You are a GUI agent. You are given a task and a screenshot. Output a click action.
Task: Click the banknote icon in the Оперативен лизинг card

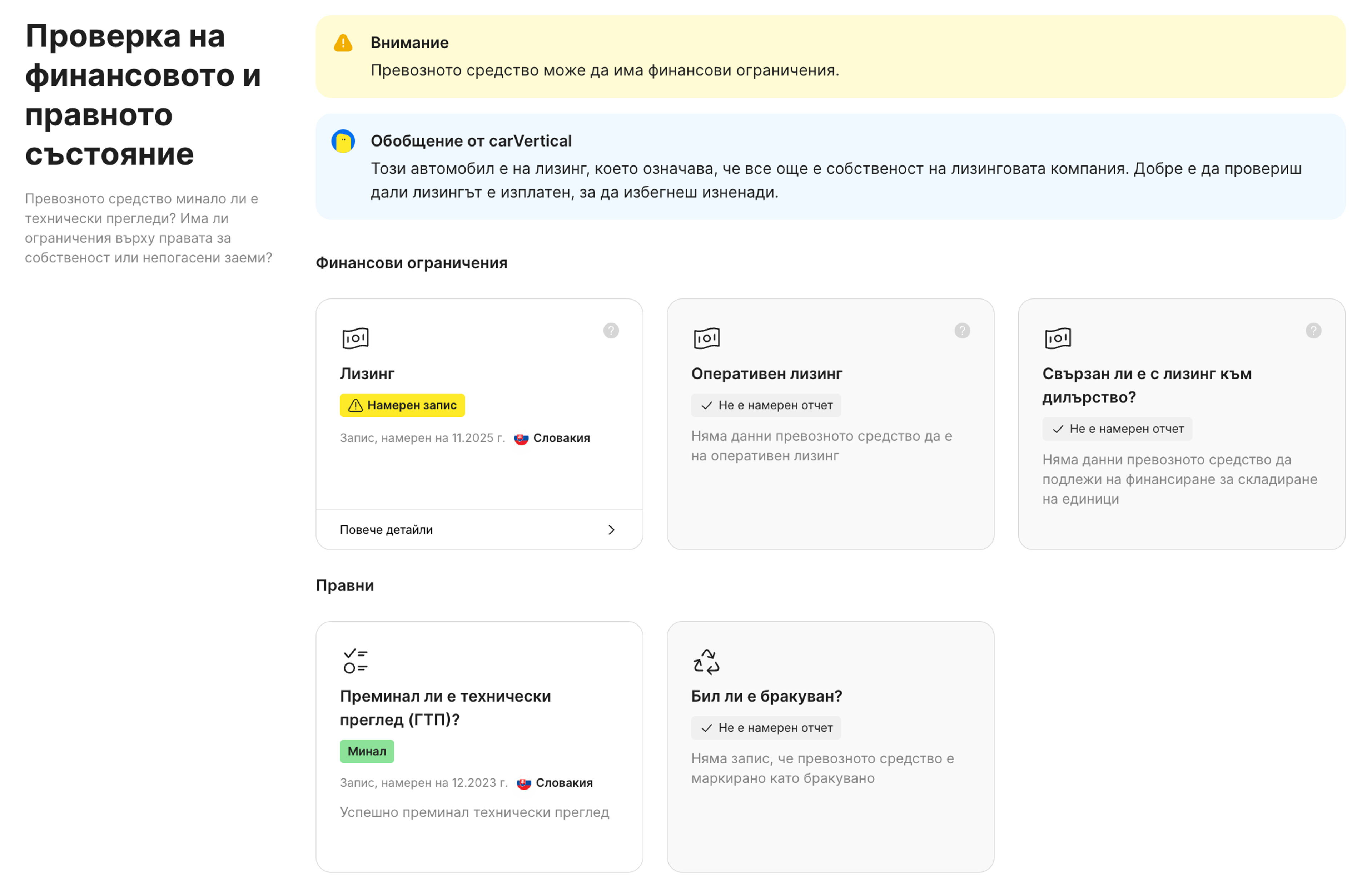tap(706, 338)
